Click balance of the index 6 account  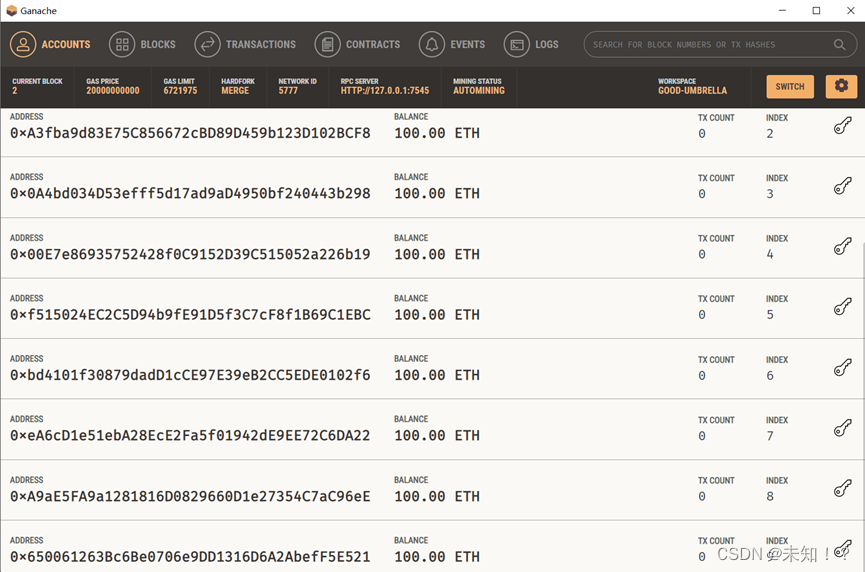(x=437, y=375)
